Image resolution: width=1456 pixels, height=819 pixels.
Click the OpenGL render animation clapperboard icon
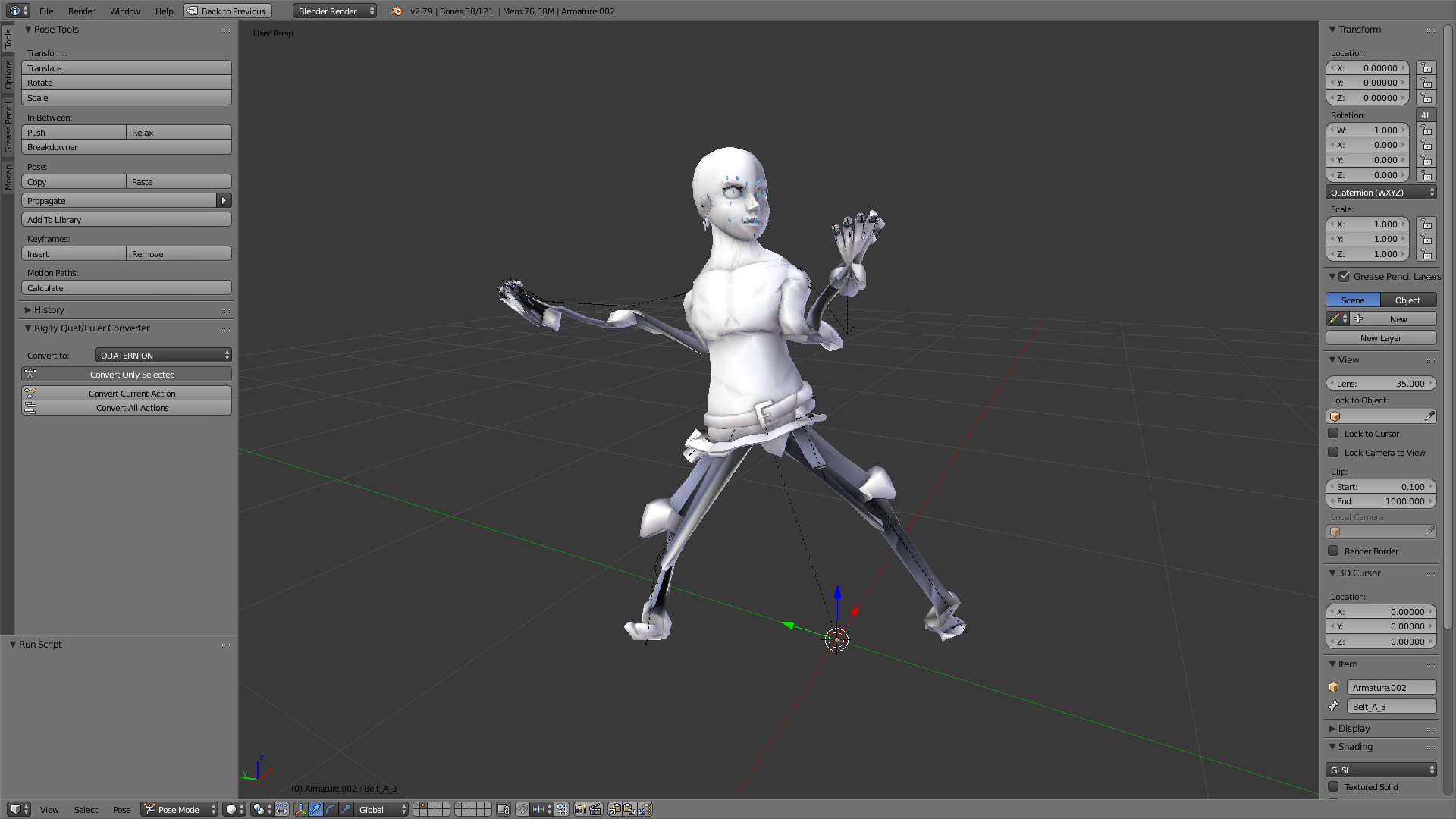(x=596, y=809)
